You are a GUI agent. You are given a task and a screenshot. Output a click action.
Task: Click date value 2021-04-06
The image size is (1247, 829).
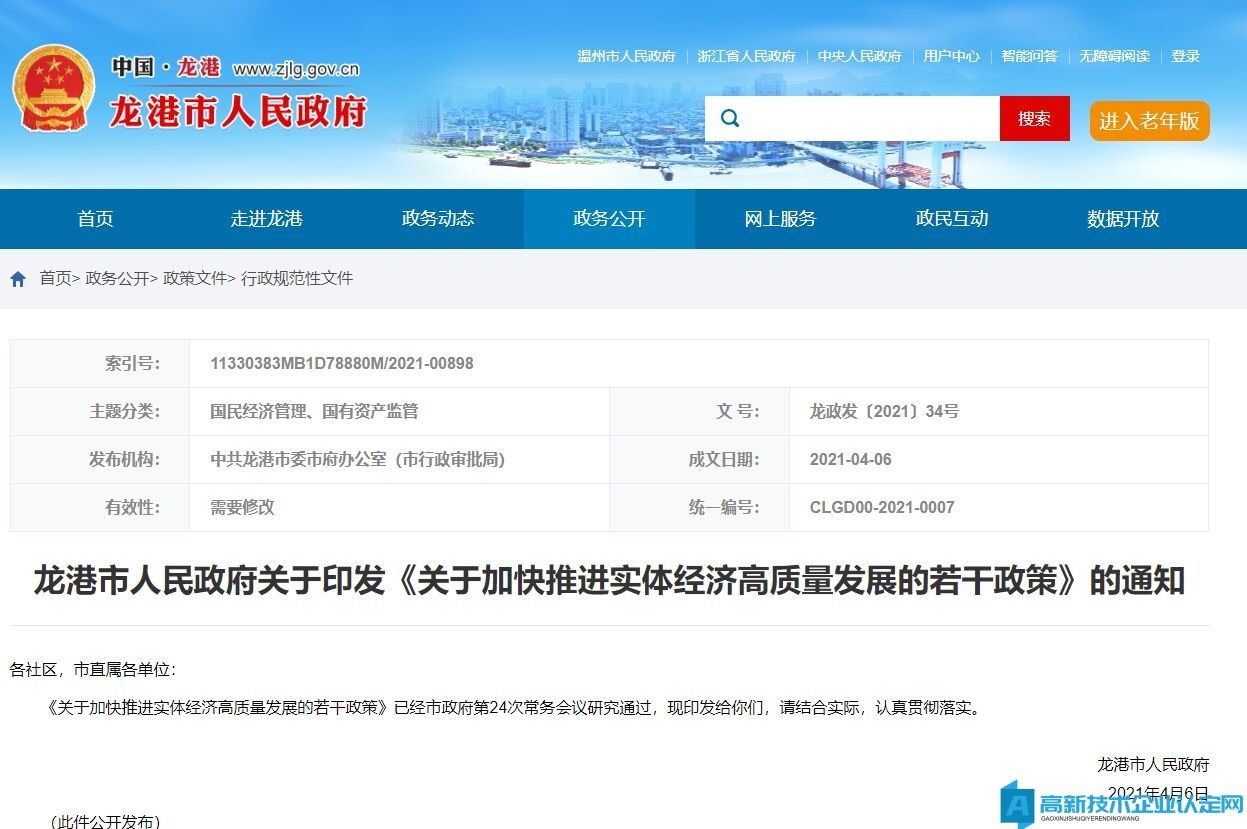(851, 460)
